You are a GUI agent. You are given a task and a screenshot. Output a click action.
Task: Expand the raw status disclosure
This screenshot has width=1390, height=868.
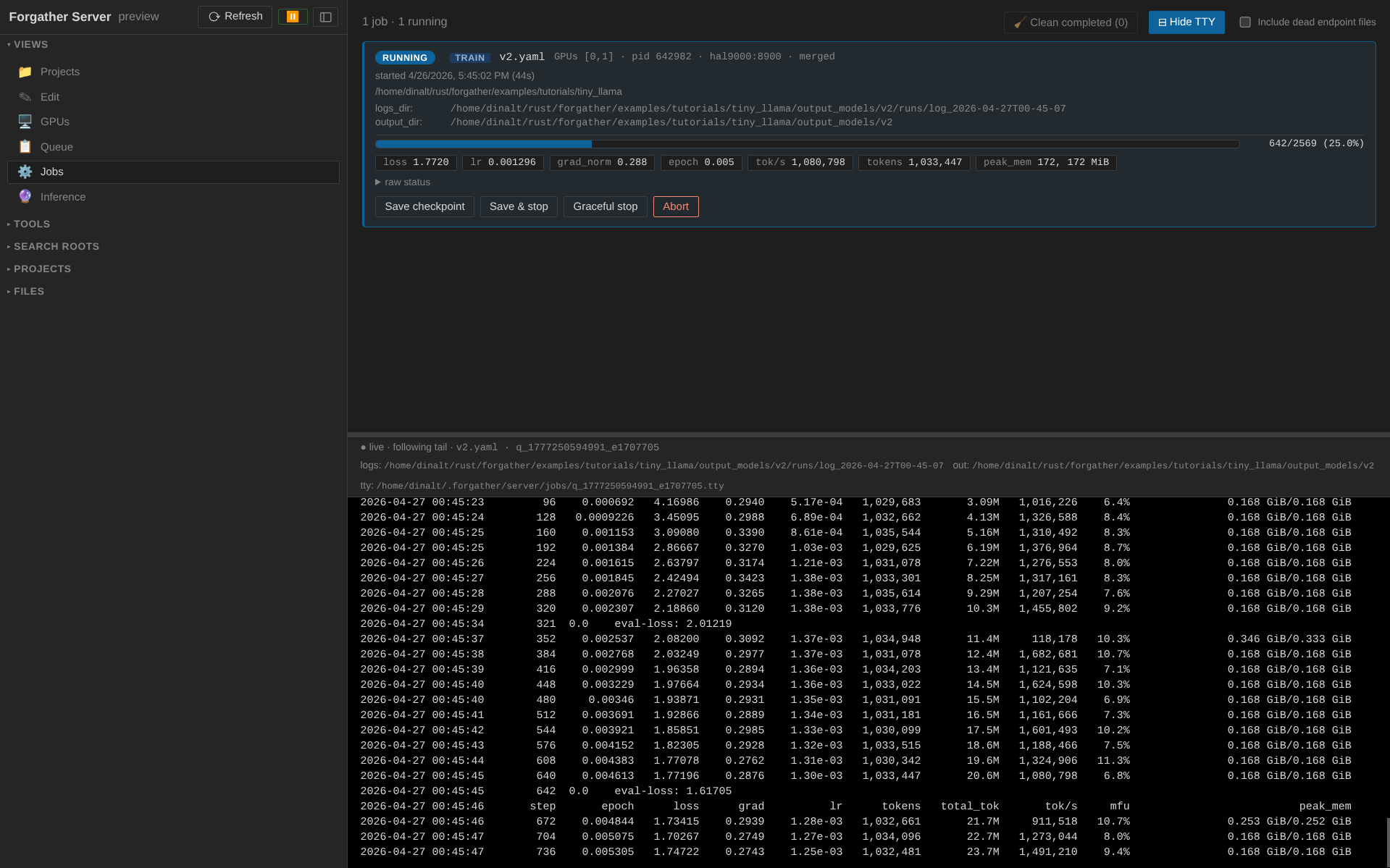403,182
